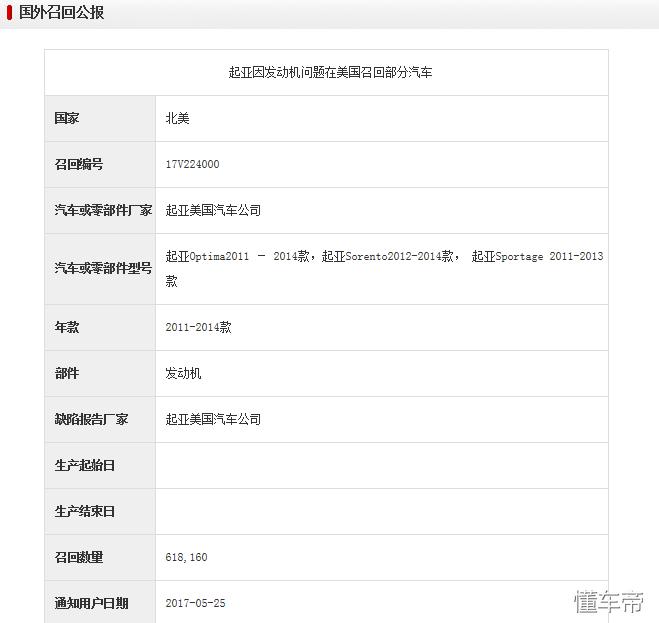Viewport: 659px width, 623px height.
Task: Select recall number 17V224000
Action: pyautogui.click(x=192, y=164)
